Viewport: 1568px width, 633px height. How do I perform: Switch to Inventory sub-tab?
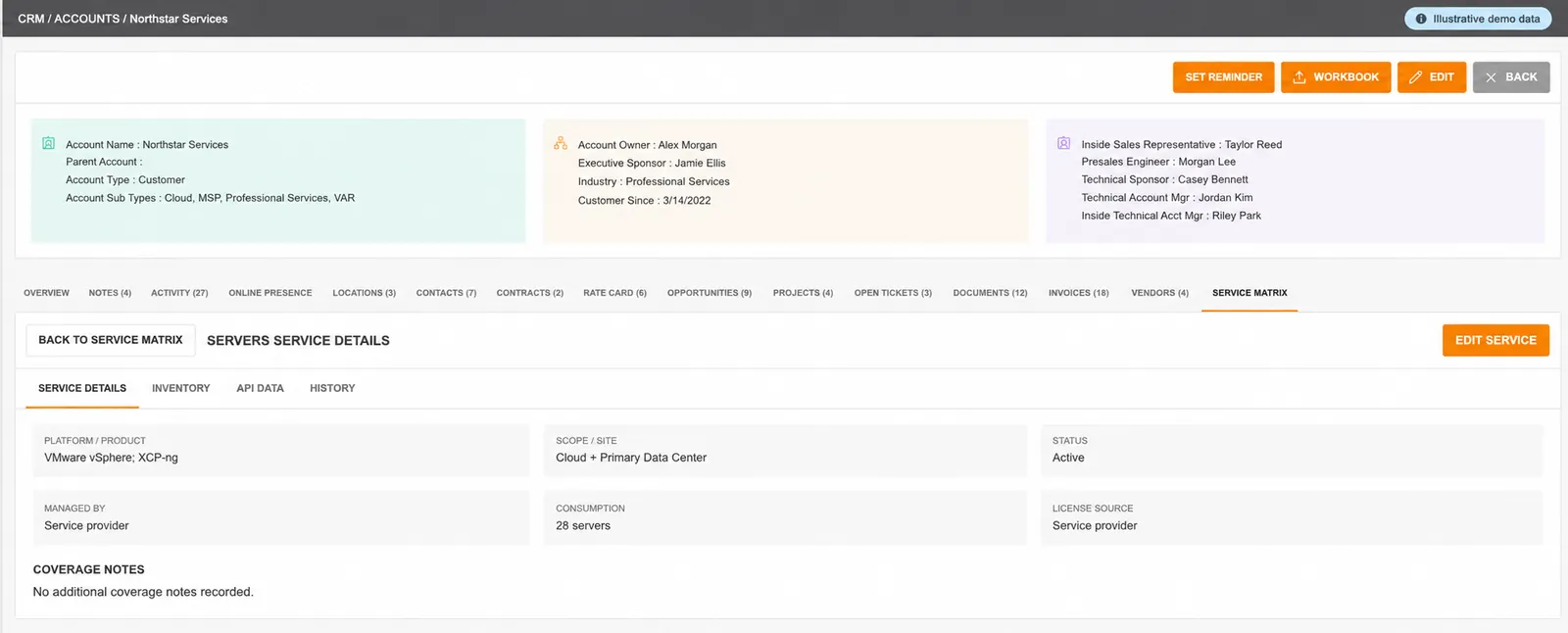pos(180,388)
